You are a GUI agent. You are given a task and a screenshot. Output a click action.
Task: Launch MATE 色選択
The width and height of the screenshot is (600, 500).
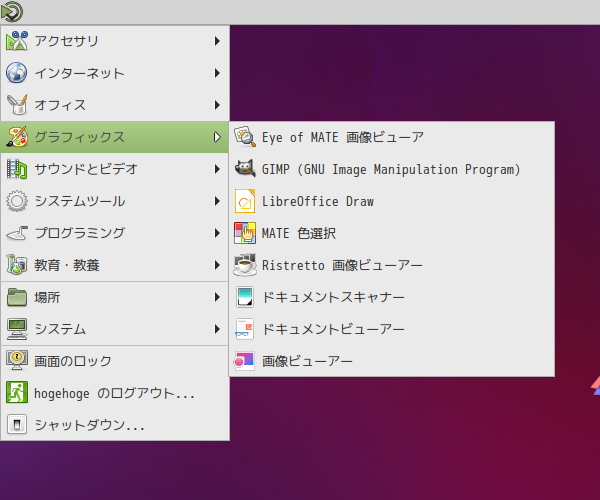coord(392,233)
